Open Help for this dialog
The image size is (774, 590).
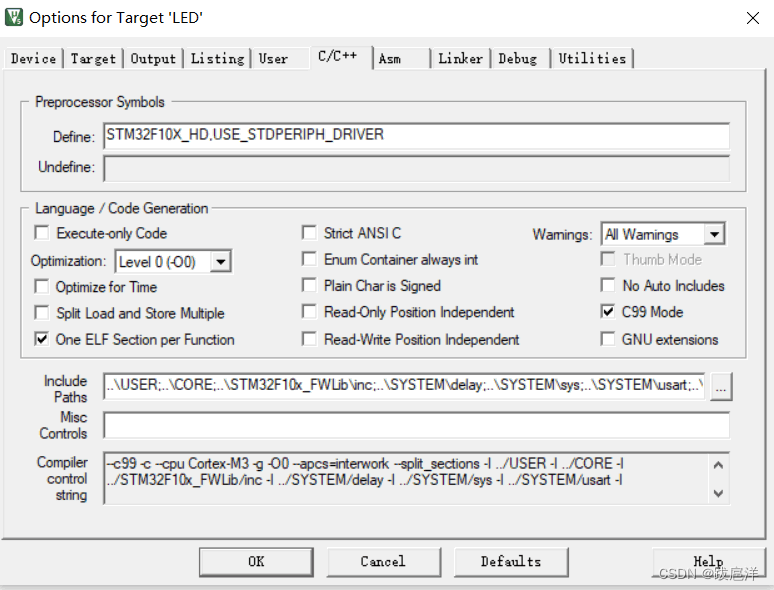pyautogui.click(x=708, y=562)
